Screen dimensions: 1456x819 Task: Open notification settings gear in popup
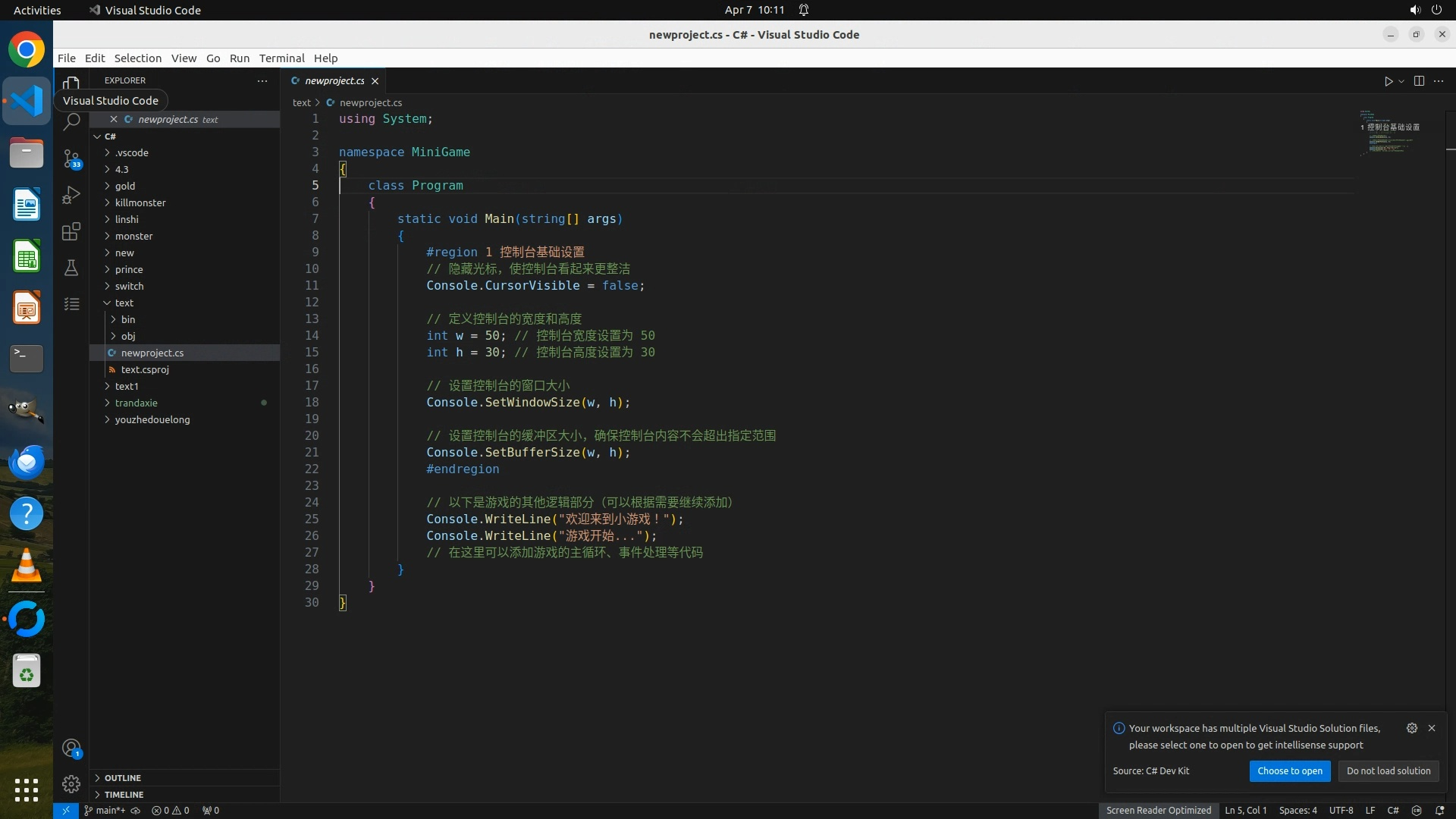pyautogui.click(x=1411, y=728)
